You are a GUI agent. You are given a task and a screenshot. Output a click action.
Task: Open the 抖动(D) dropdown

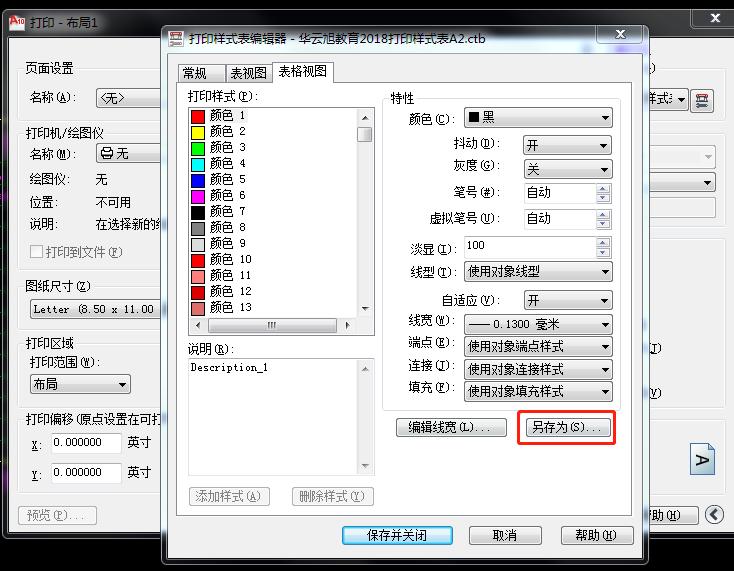click(x=567, y=146)
